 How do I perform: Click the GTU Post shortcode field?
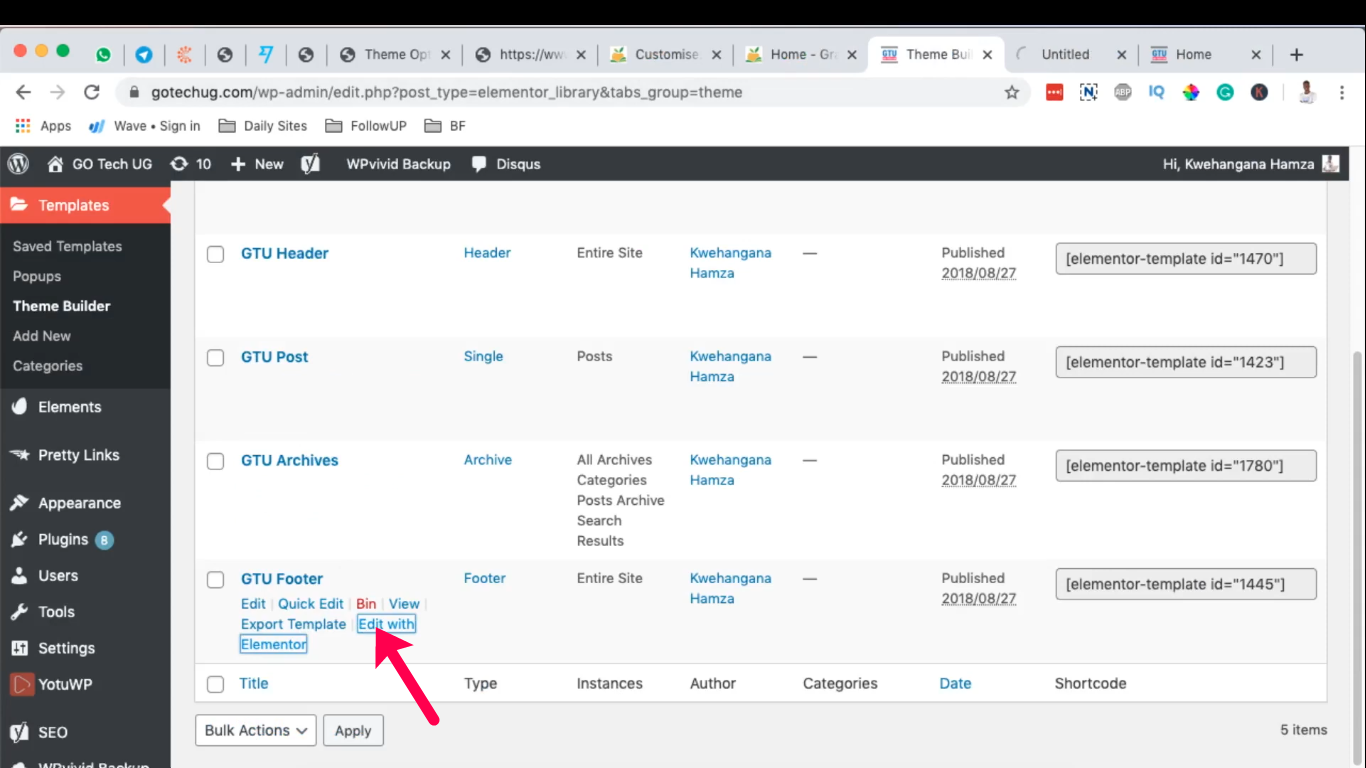1186,362
